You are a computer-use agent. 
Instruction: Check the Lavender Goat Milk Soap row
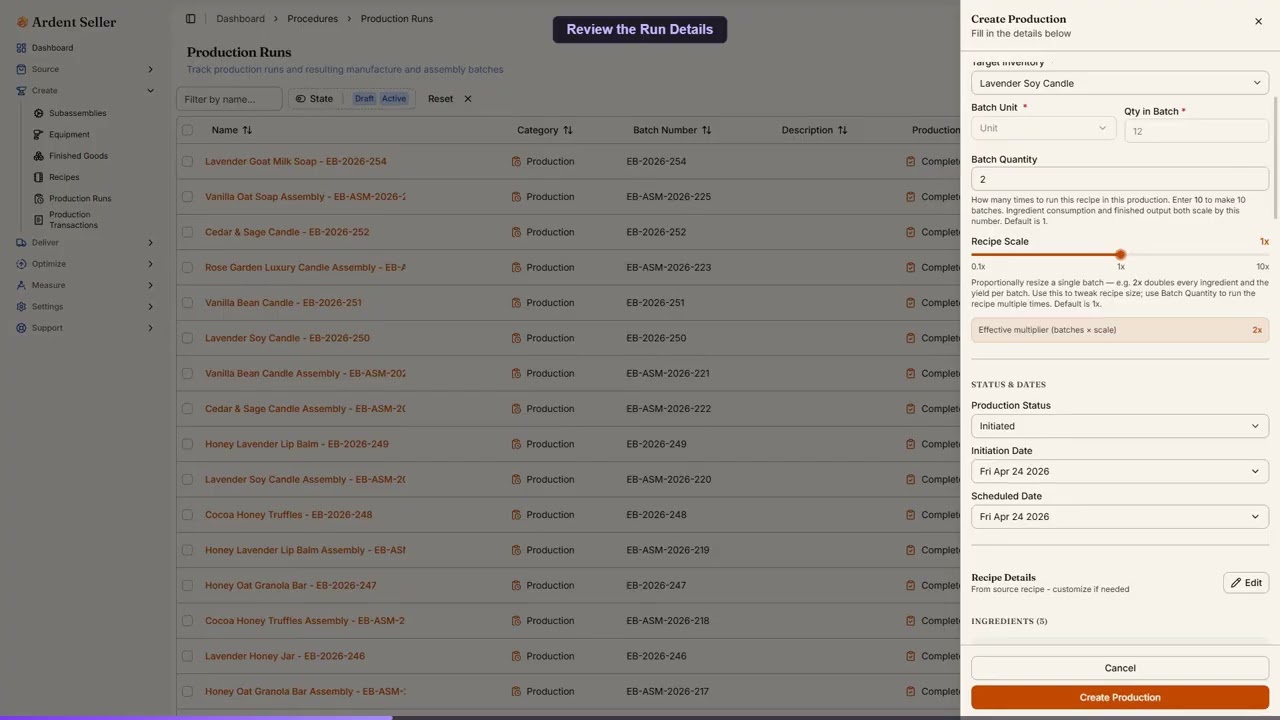(x=187, y=161)
